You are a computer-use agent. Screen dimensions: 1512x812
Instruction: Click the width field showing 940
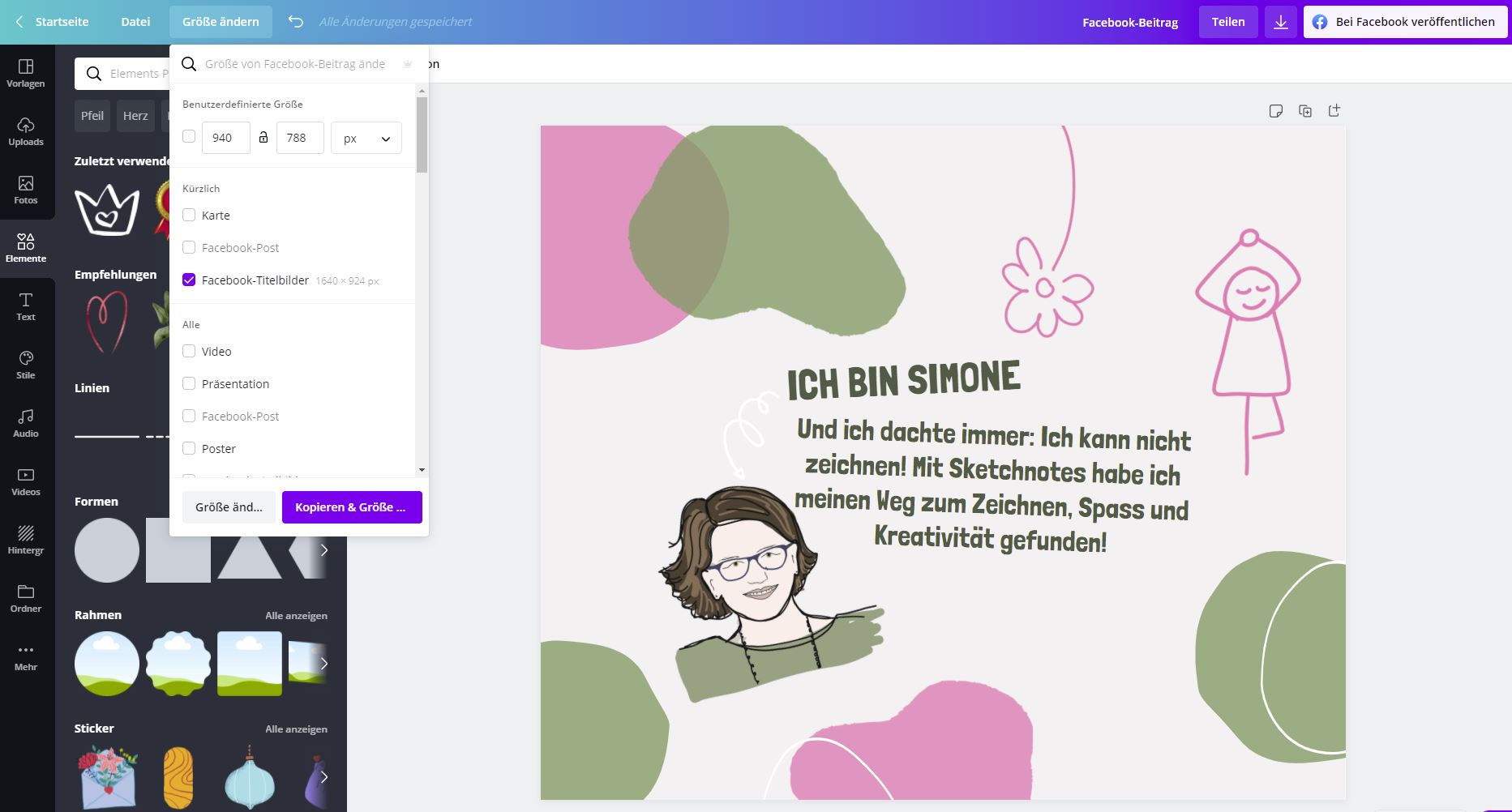click(225, 138)
